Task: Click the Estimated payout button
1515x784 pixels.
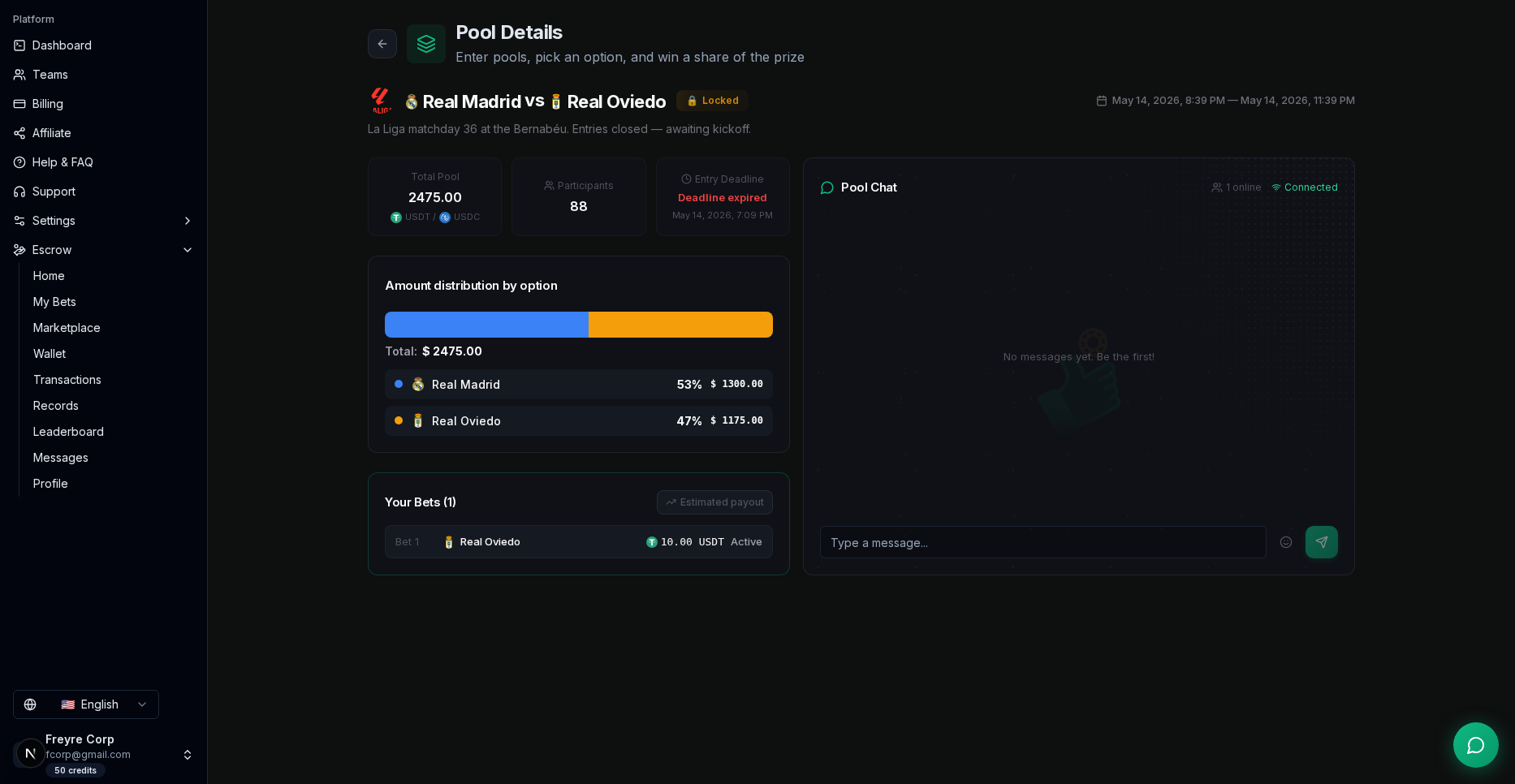Action: (x=714, y=502)
